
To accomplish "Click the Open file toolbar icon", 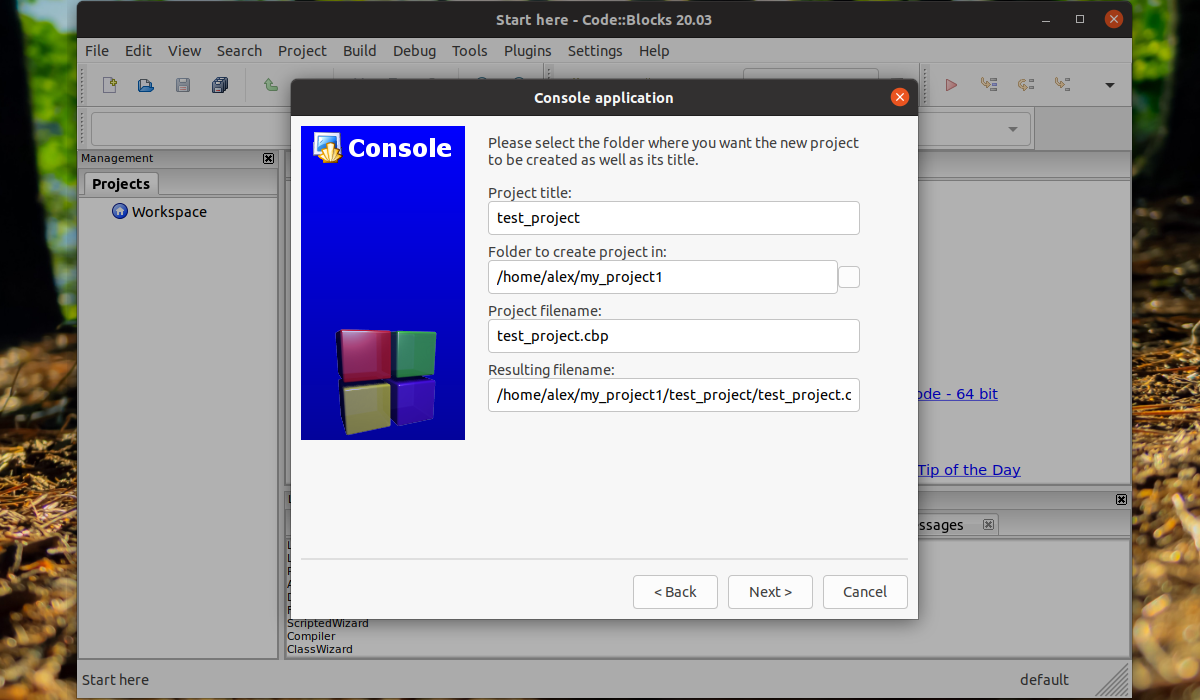I will coord(146,85).
